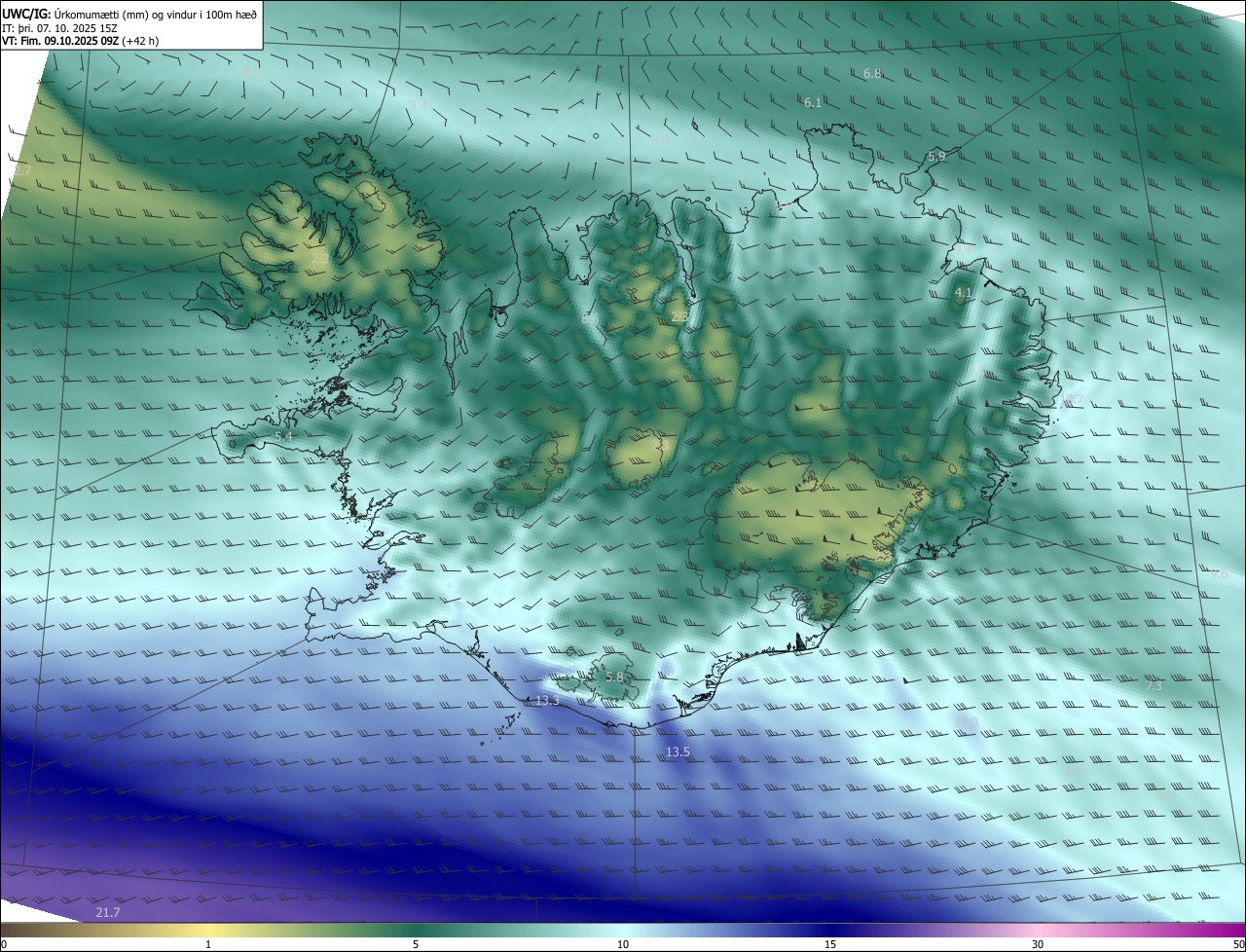Click the 1 tick on the color scale
Screen dimensions: 1246x952
coord(208,944)
